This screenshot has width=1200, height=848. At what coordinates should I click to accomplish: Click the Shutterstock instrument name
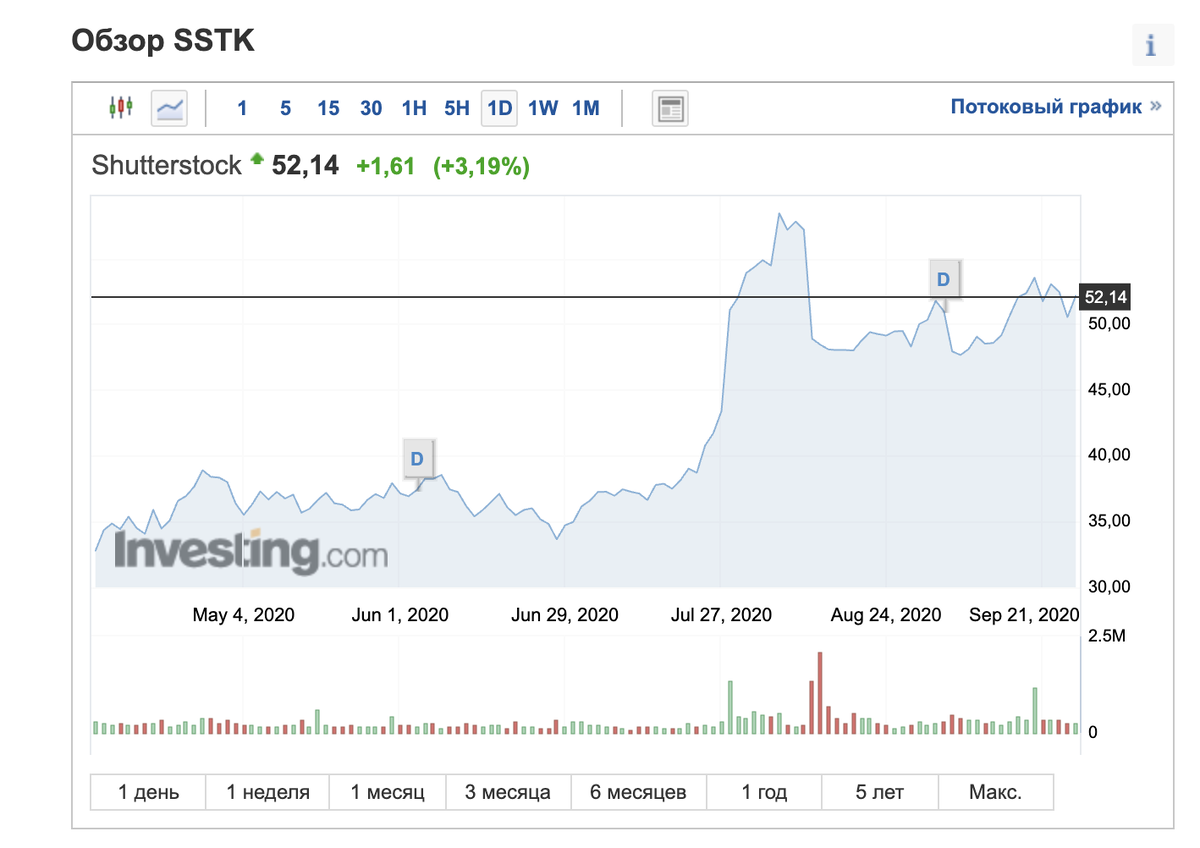tap(167, 165)
